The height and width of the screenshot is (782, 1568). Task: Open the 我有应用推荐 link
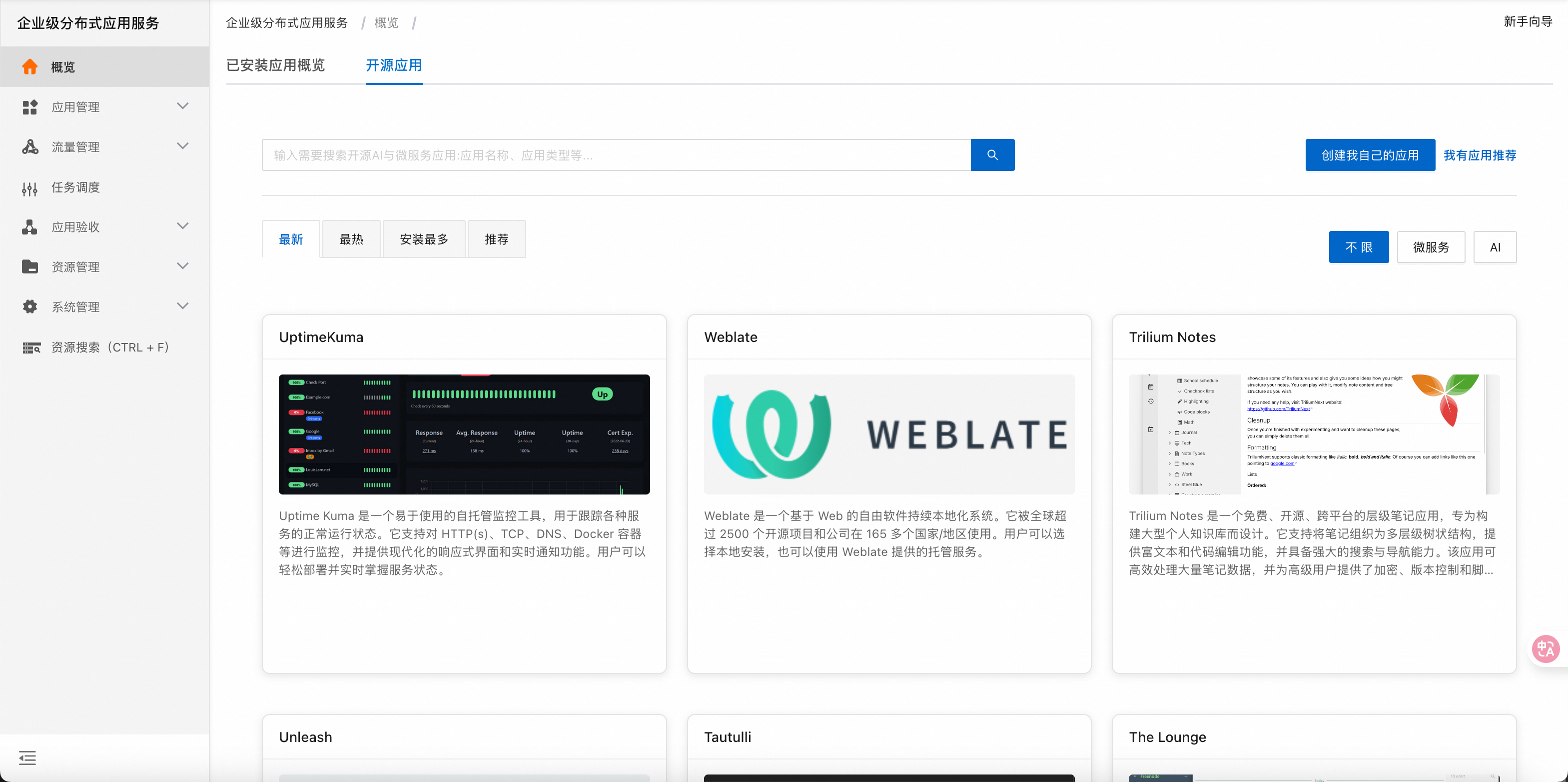tap(1479, 155)
